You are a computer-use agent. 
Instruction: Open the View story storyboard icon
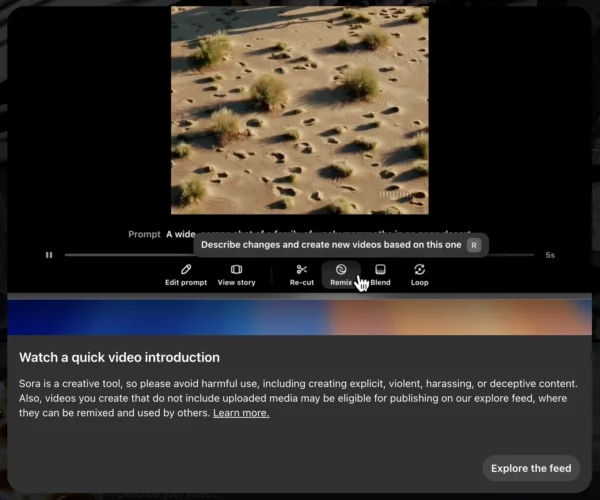[236, 269]
